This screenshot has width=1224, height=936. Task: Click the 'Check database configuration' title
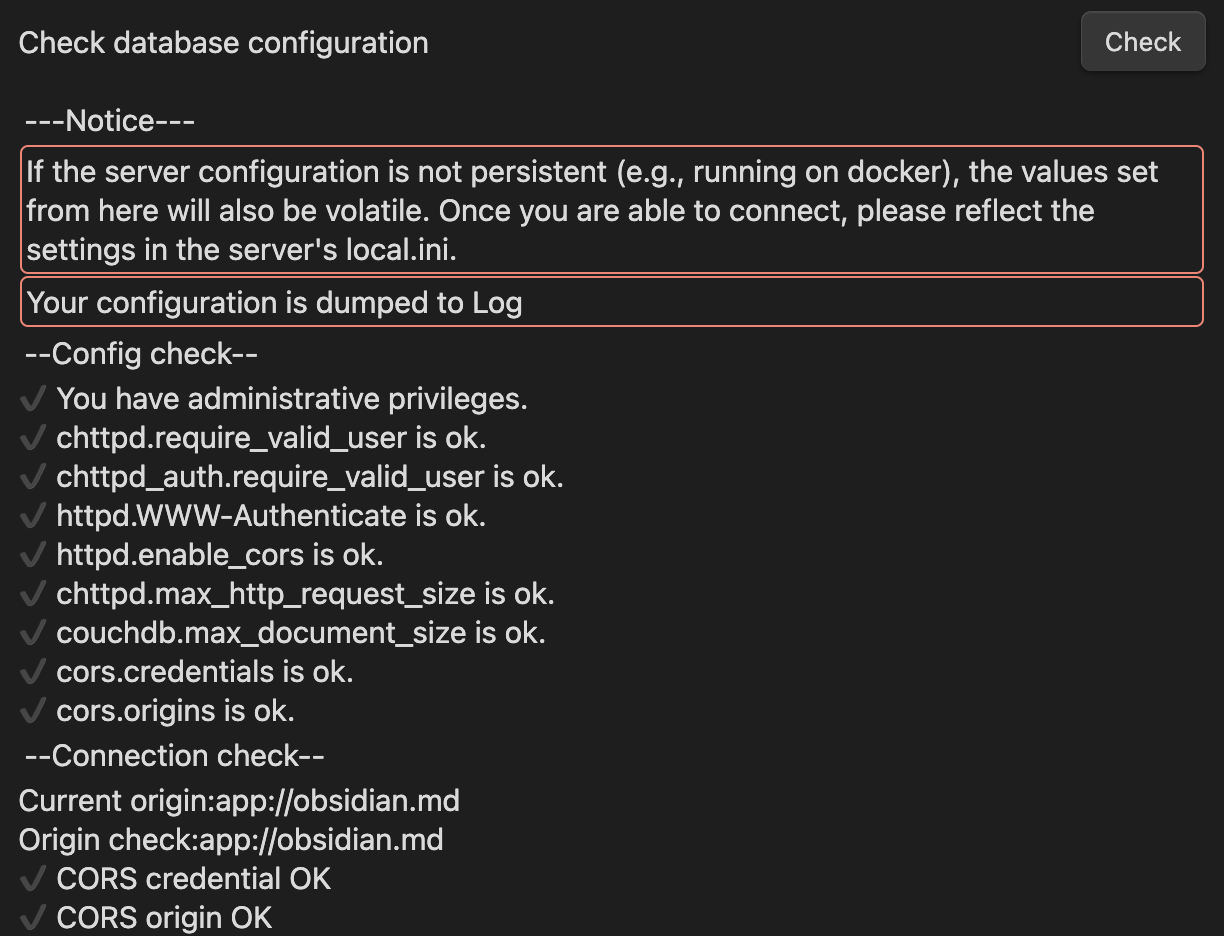click(x=224, y=43)
